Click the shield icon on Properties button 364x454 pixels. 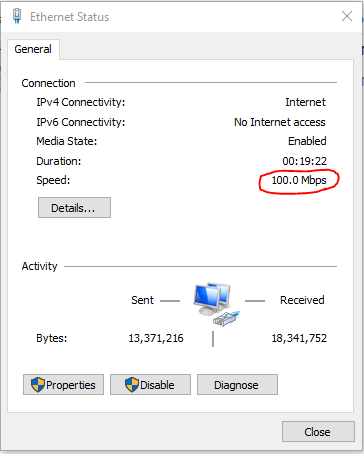coord(38,385)
